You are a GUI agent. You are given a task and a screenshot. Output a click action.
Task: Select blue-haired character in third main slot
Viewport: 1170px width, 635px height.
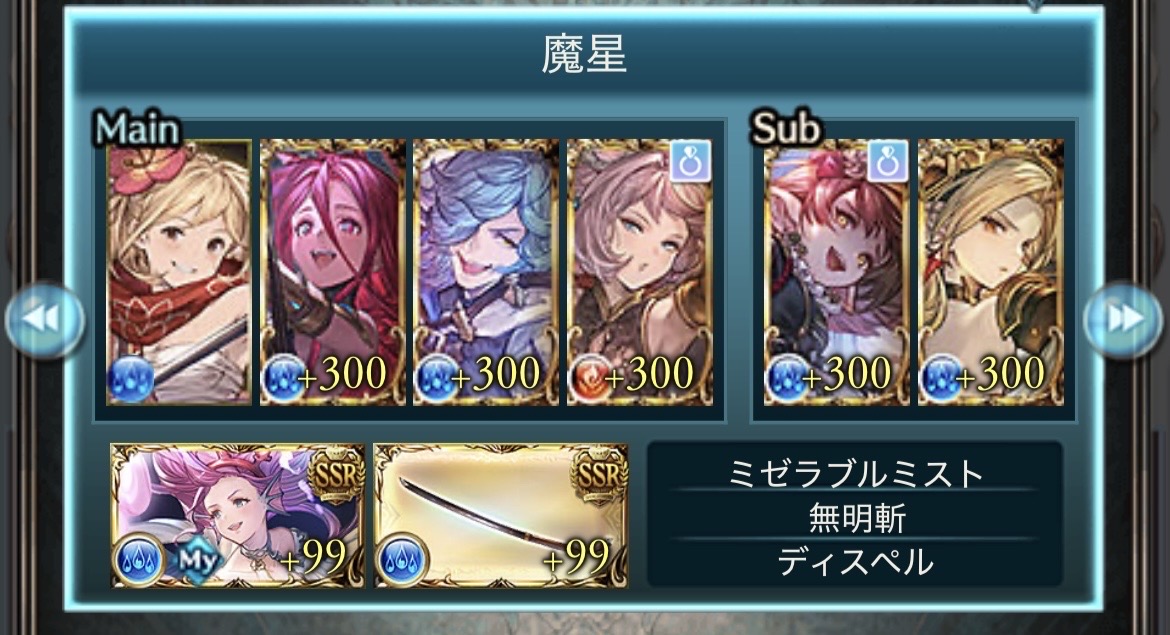(486, 272)
